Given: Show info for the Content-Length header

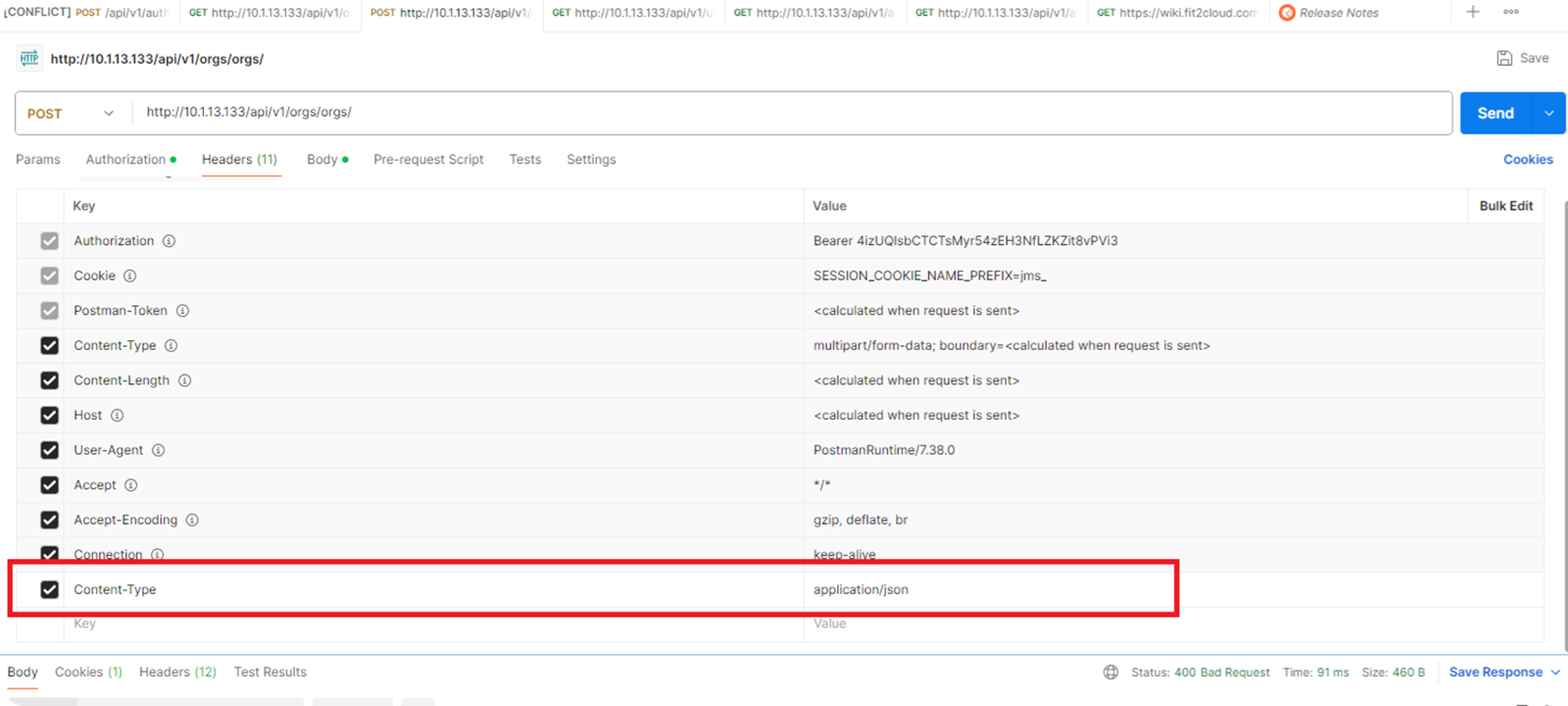Looking at the screenshot, I should tap(184, 380).
